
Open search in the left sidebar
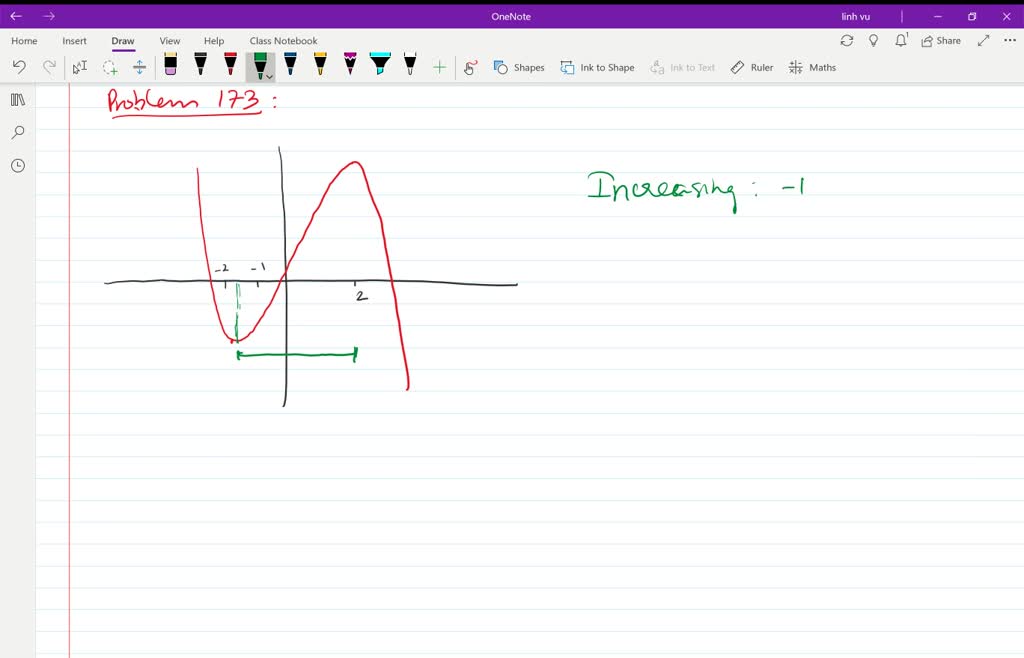click(17, 132)
